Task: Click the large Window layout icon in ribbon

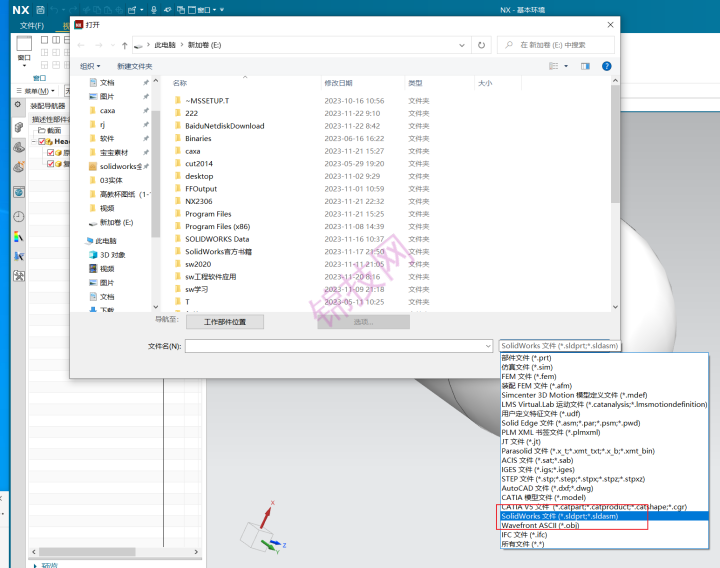Action: (x=24, y=44)
